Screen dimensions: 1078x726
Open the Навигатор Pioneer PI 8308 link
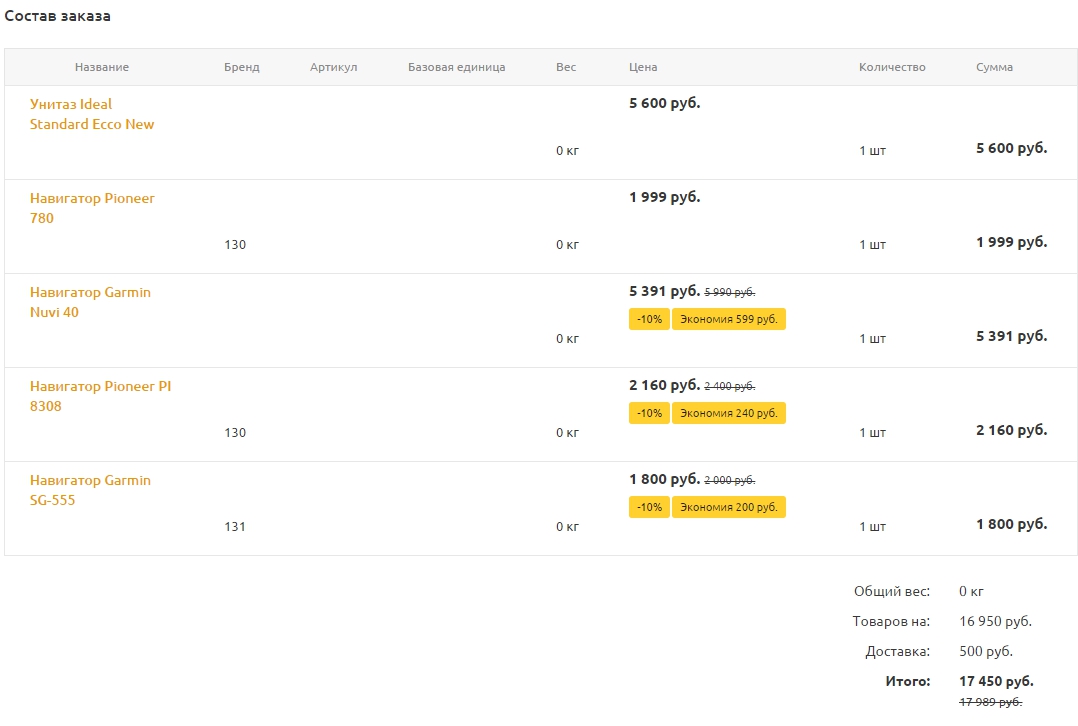click(100, 396)
